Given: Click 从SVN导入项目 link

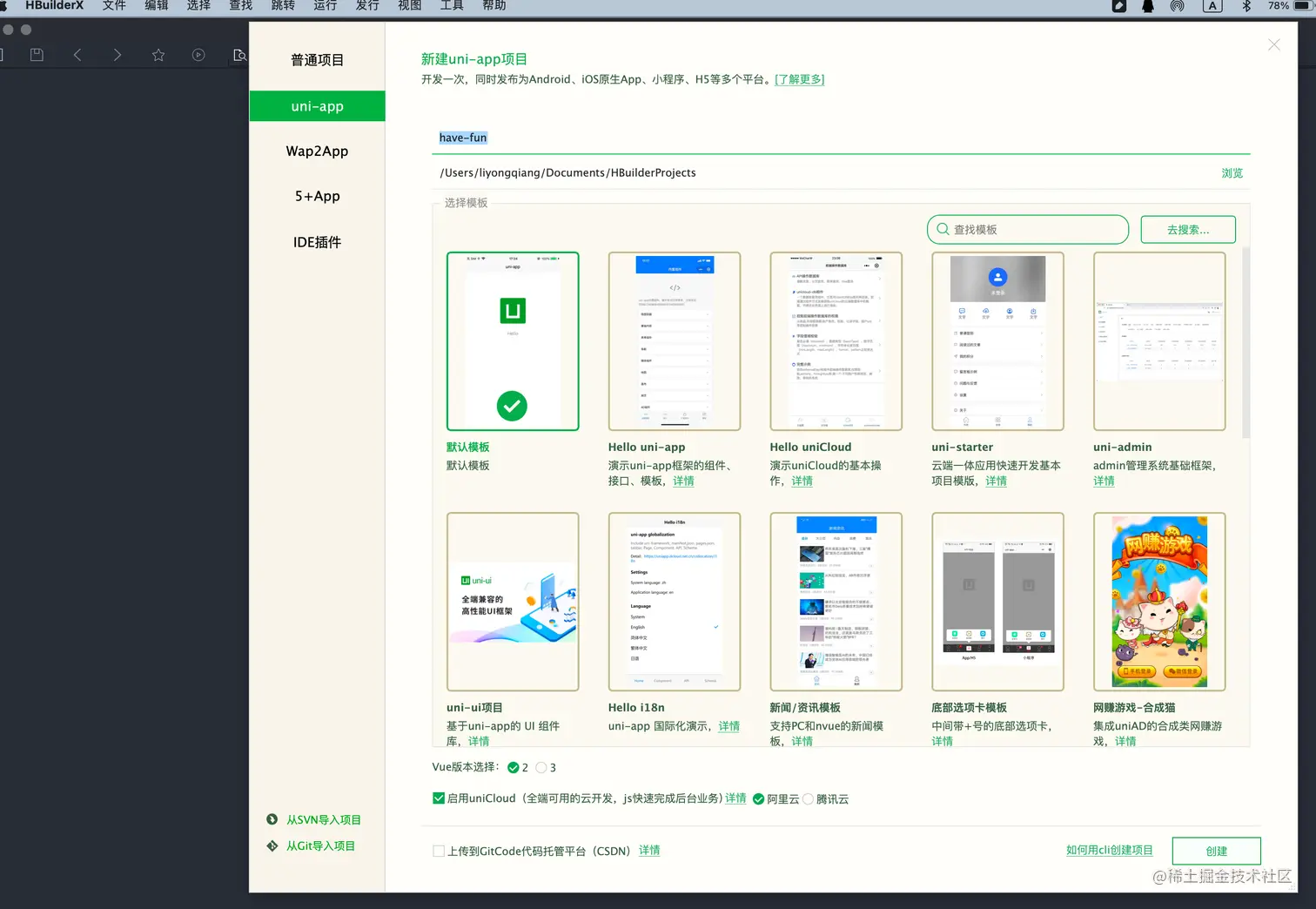Looking at the screenshot, I should click(324, 820).
